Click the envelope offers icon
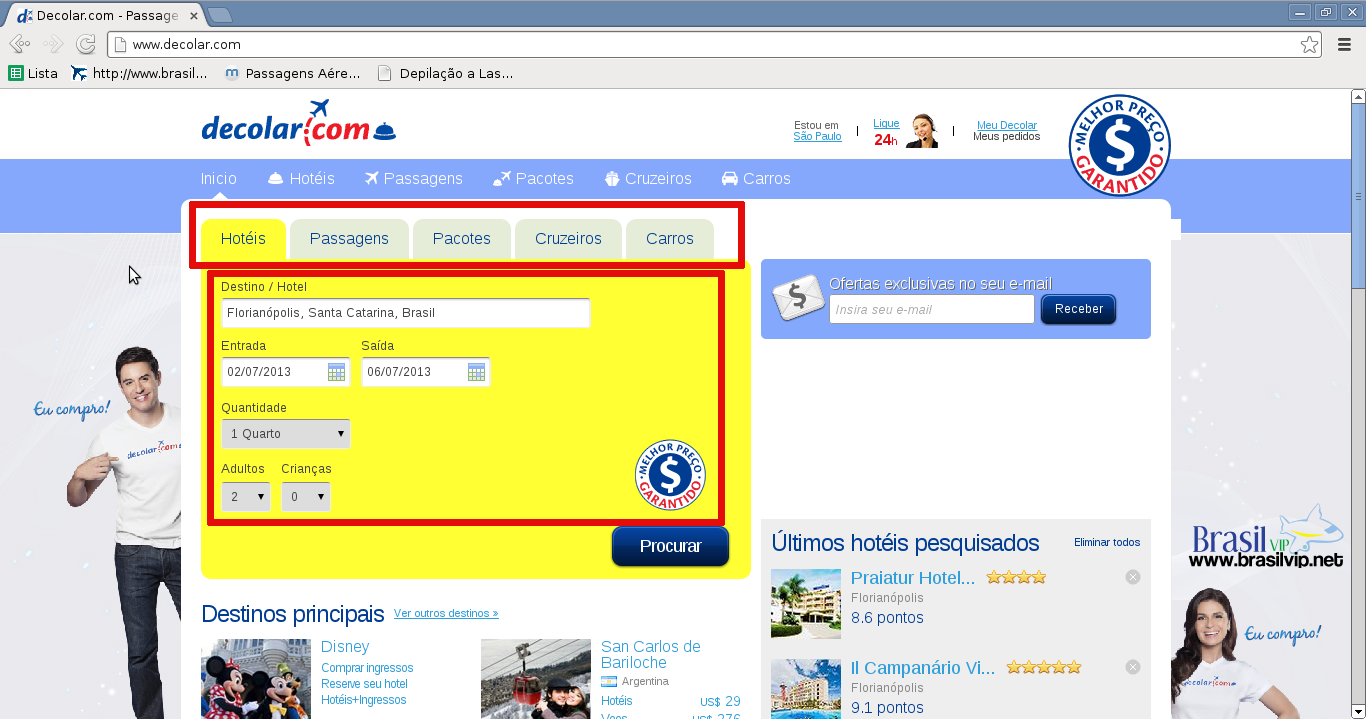This screenshot has height=720, width=1366. tap(798, 299)
